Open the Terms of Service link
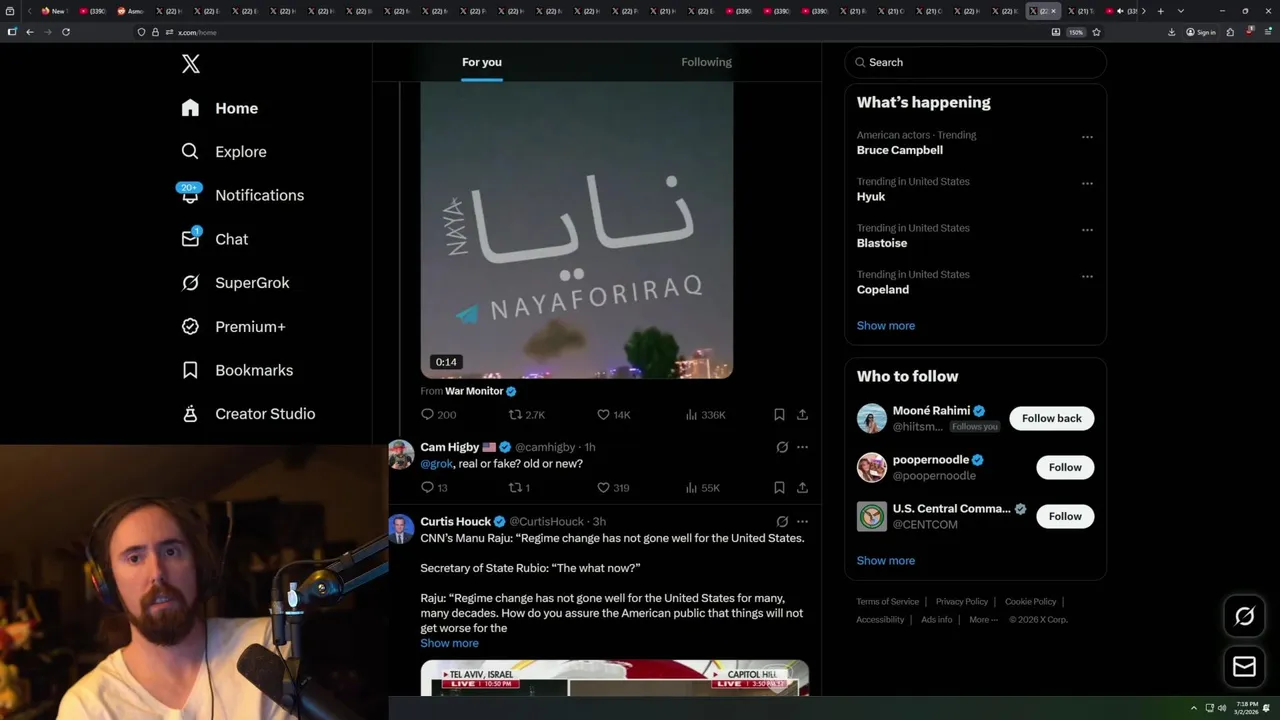Screen dimensions: 1280x720 click(887, 602)
